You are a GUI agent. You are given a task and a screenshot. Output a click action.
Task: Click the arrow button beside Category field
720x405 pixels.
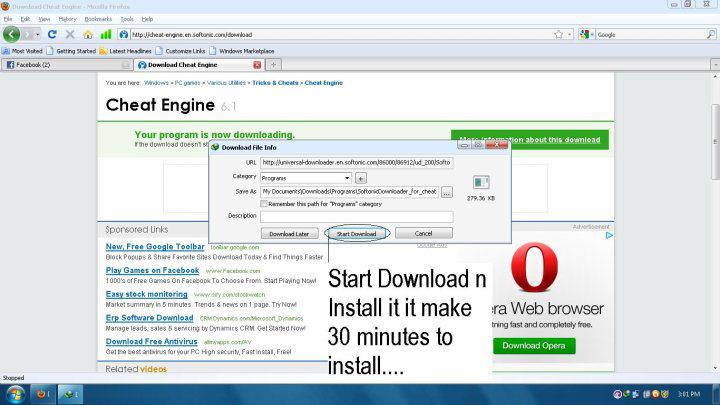pos(361,178)
